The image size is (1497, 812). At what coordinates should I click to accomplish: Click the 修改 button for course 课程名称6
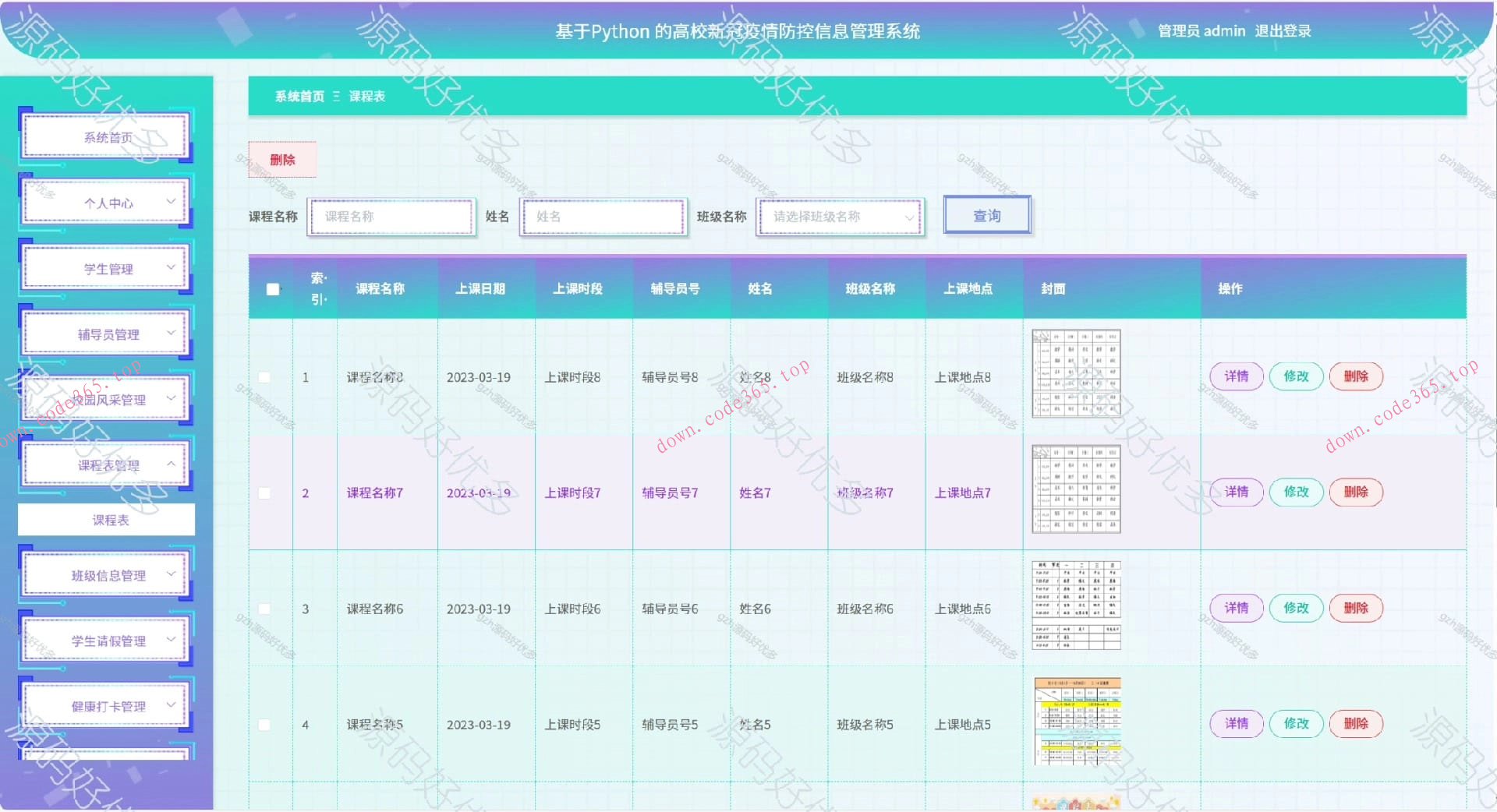click(x=1296, y=608)
